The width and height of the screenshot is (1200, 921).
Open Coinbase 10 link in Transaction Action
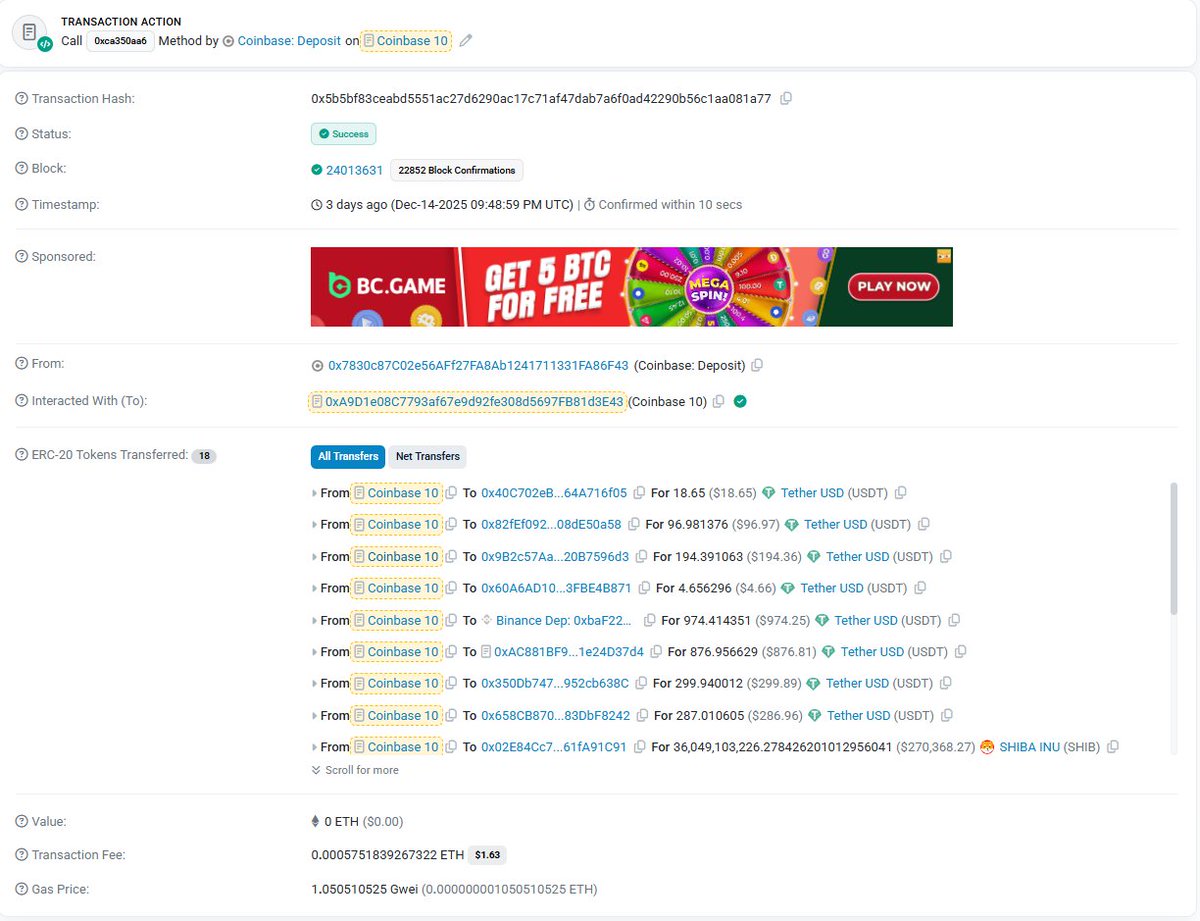(412, 41)
